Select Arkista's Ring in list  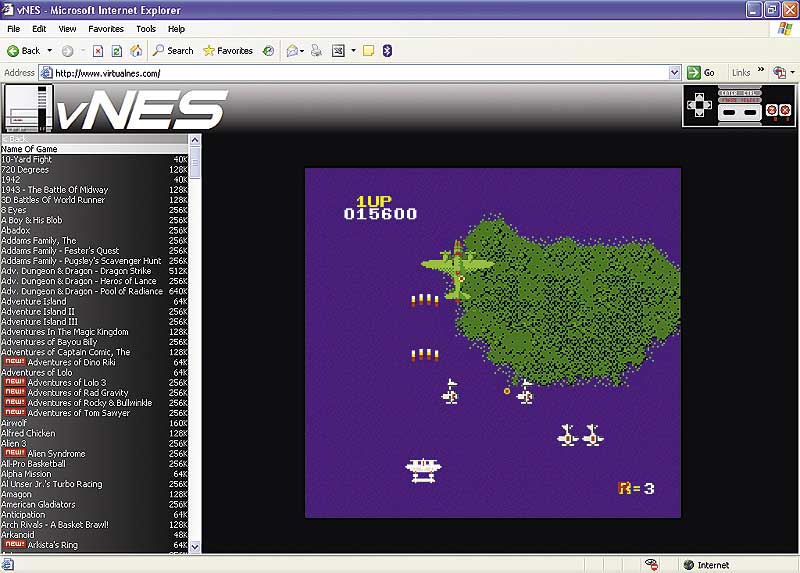(94, 545)
